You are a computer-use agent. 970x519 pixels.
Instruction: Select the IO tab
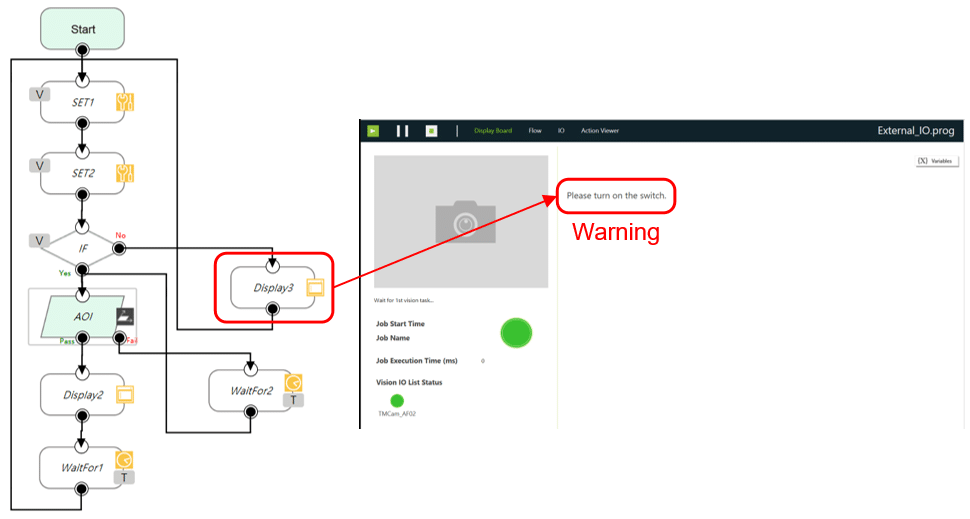coord(561,130)
